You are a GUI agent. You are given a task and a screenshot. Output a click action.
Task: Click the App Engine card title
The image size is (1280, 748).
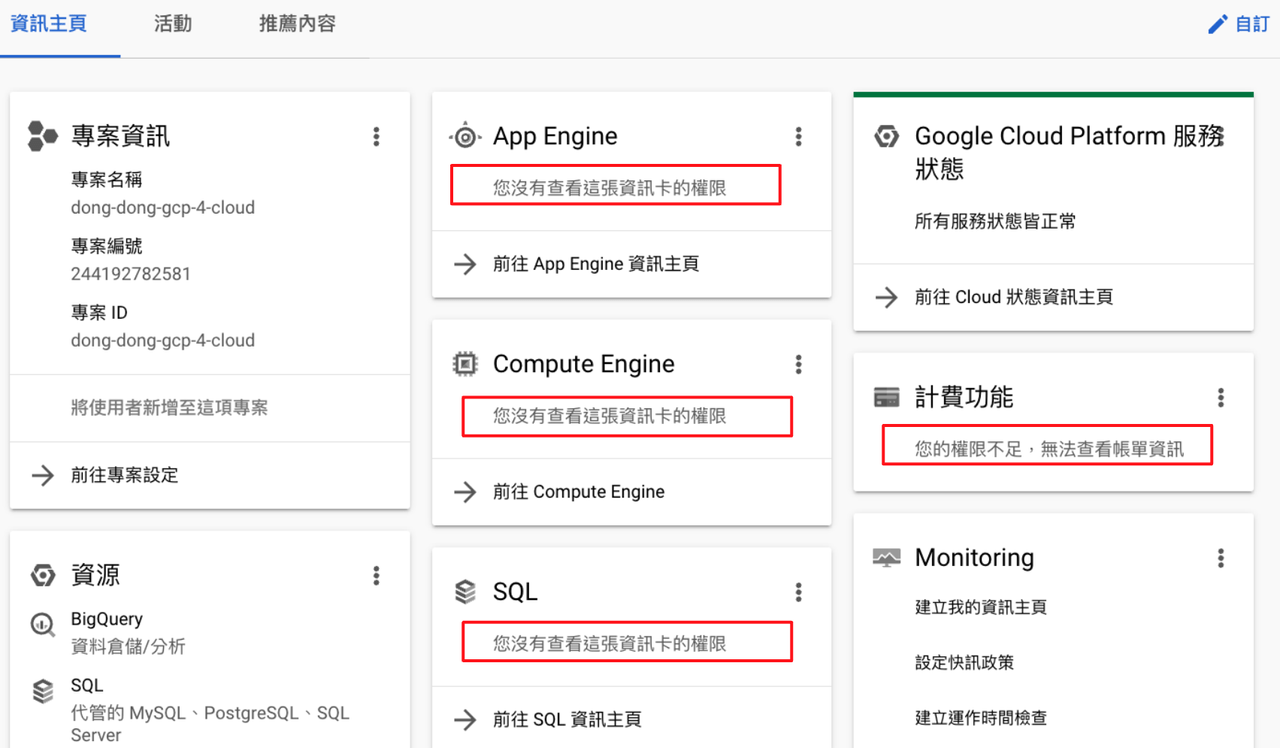coord(555,136)
